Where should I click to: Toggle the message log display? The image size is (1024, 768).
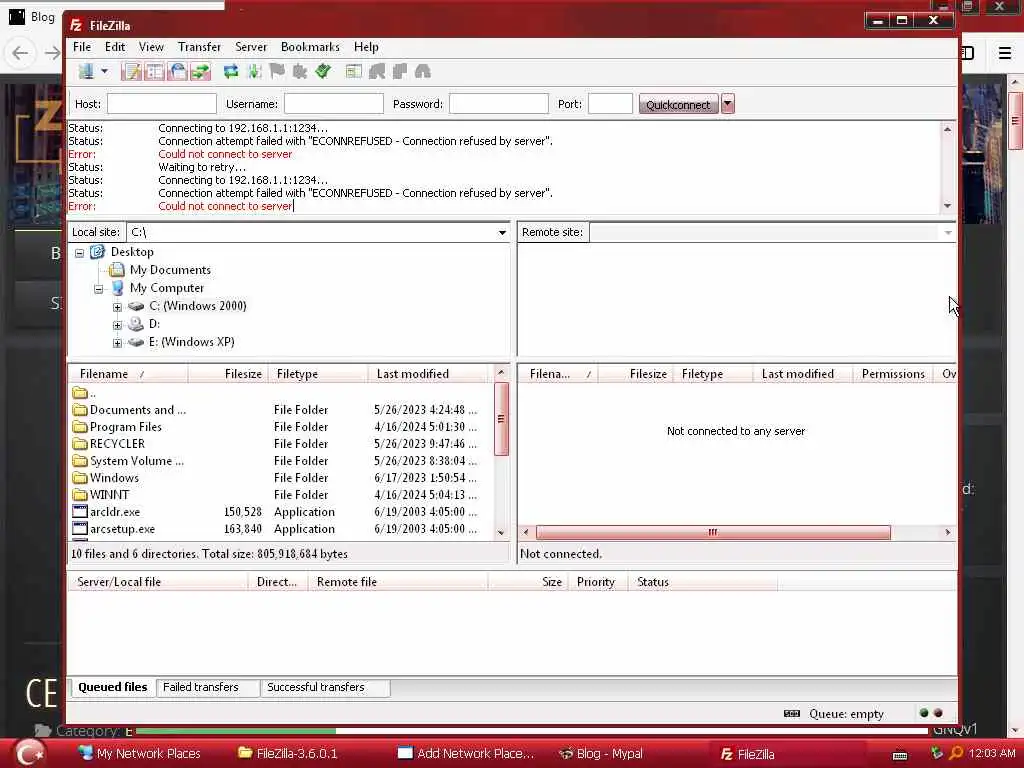point(131,71)
